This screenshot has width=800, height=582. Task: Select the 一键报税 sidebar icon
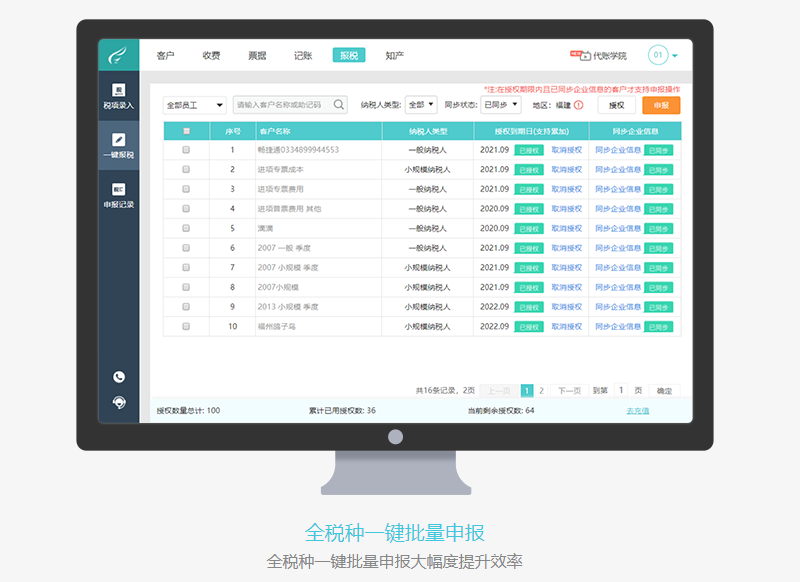point(118,146)
